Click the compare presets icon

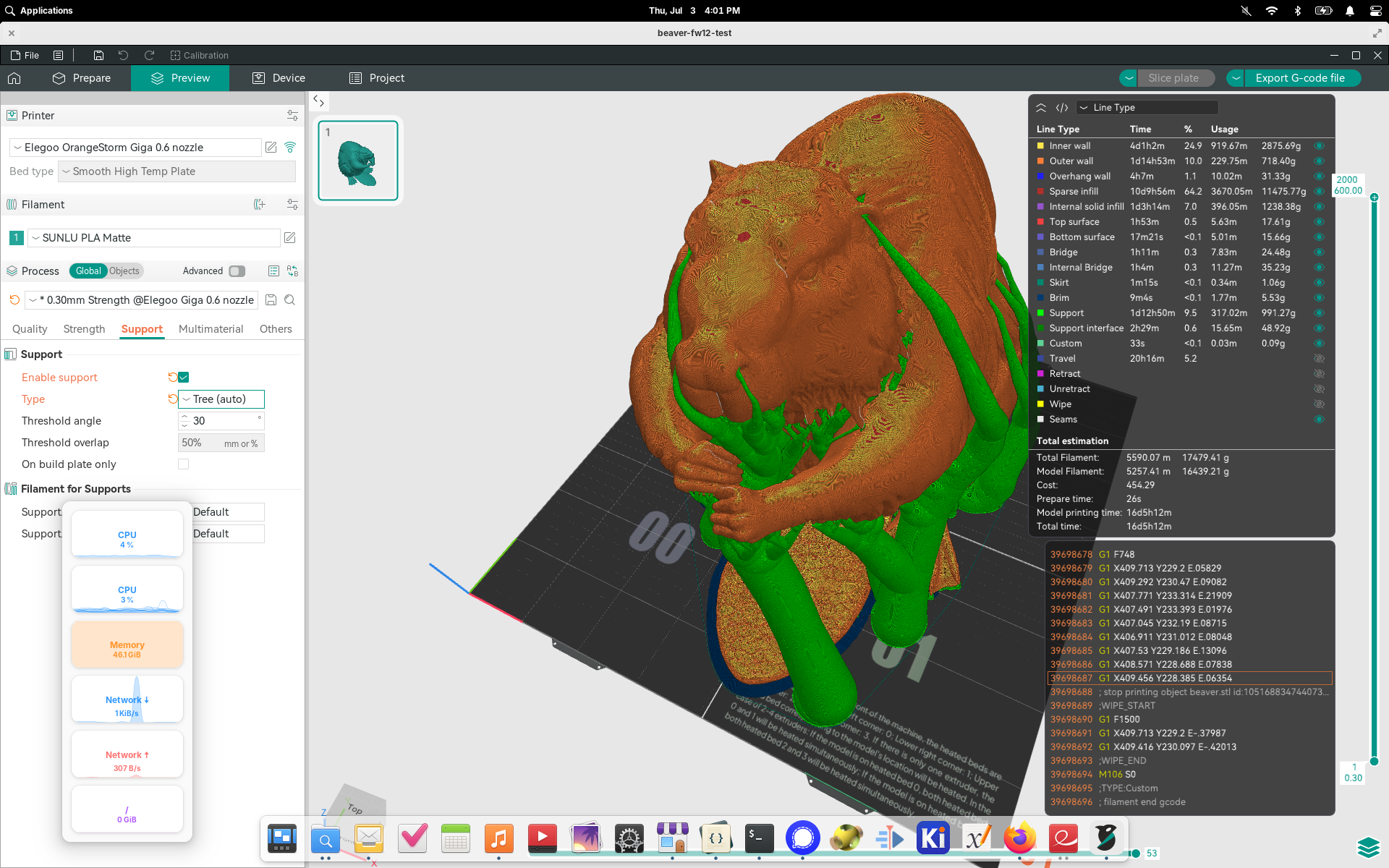point(292,271)
